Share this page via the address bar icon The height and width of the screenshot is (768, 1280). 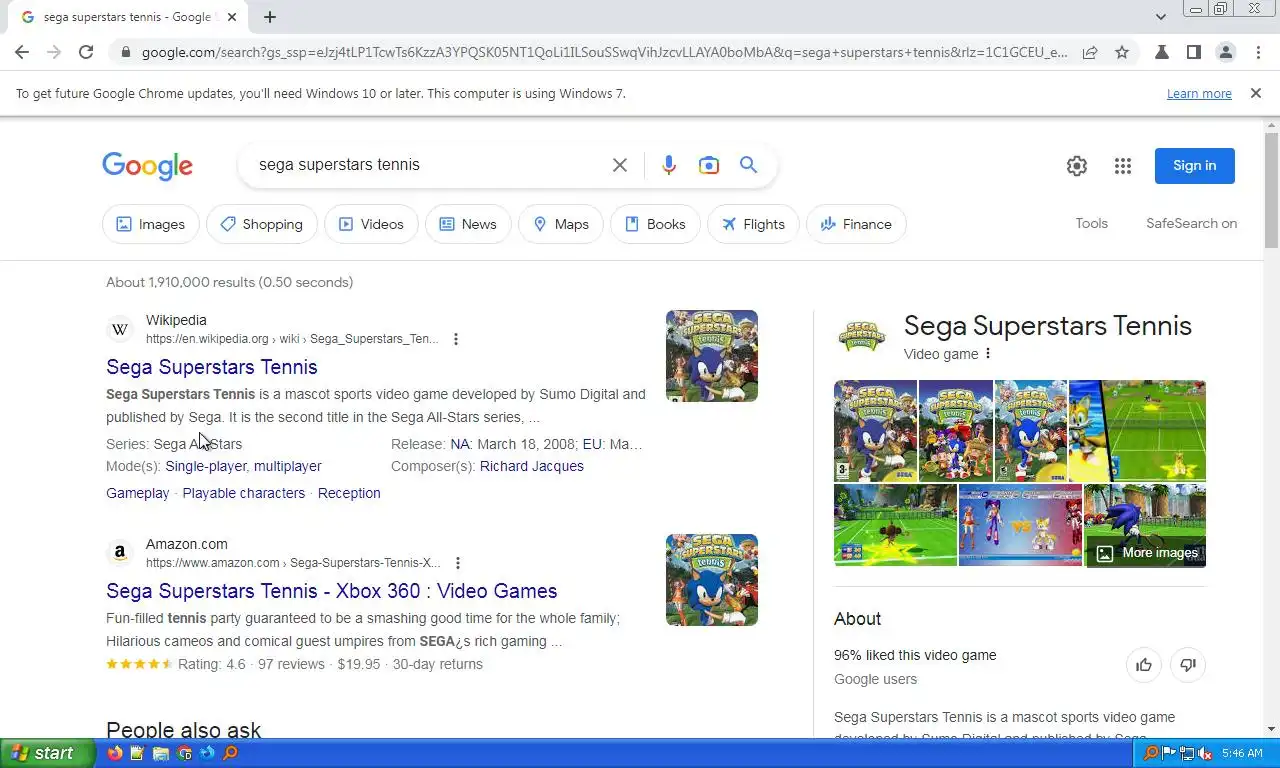coord(1090,52)
